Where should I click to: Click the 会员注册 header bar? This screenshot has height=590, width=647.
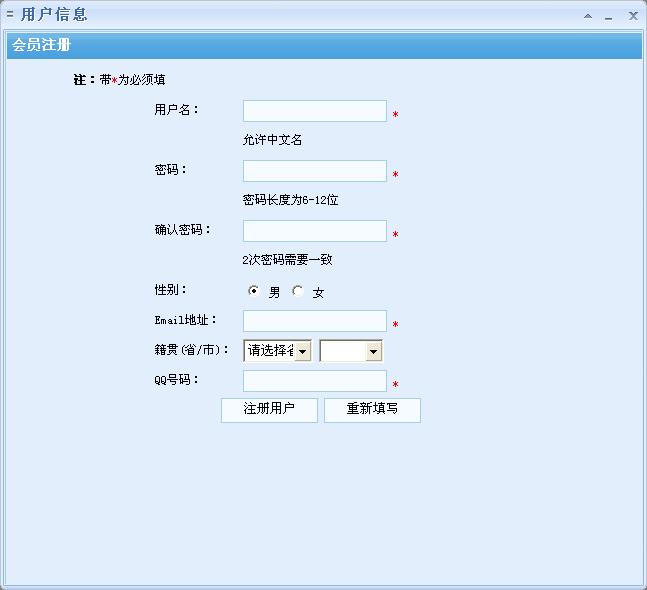(323, 46)
